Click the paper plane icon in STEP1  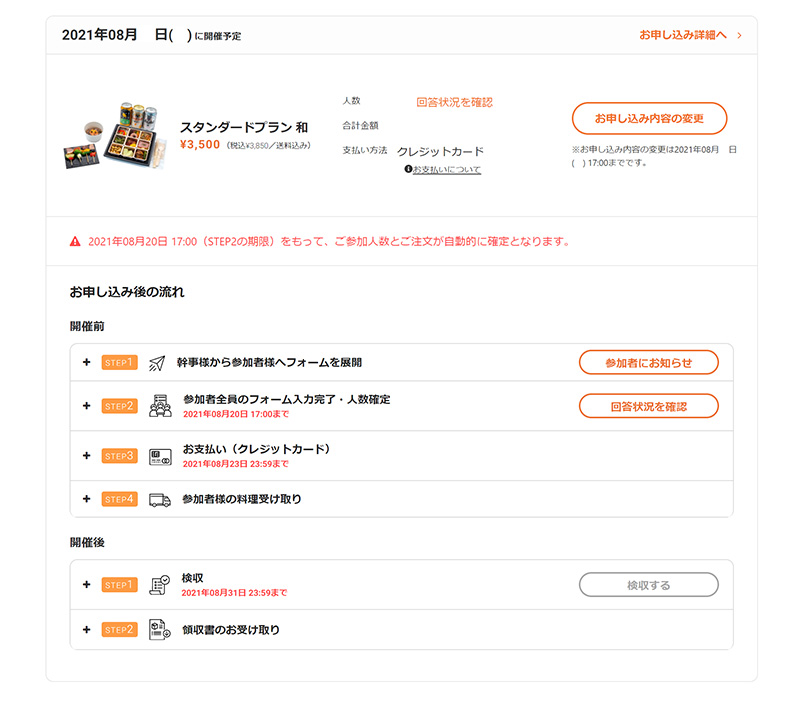[157, 362]
